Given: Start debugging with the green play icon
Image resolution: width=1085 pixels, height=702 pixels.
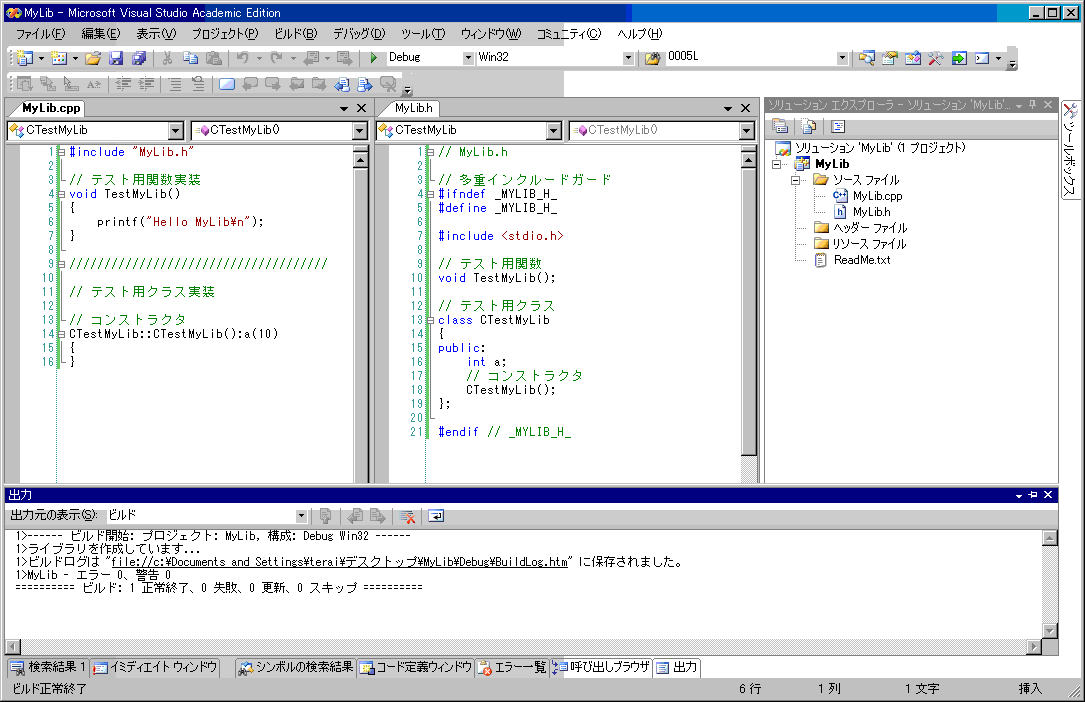Looking at the screenshot, I should point(373,58).
